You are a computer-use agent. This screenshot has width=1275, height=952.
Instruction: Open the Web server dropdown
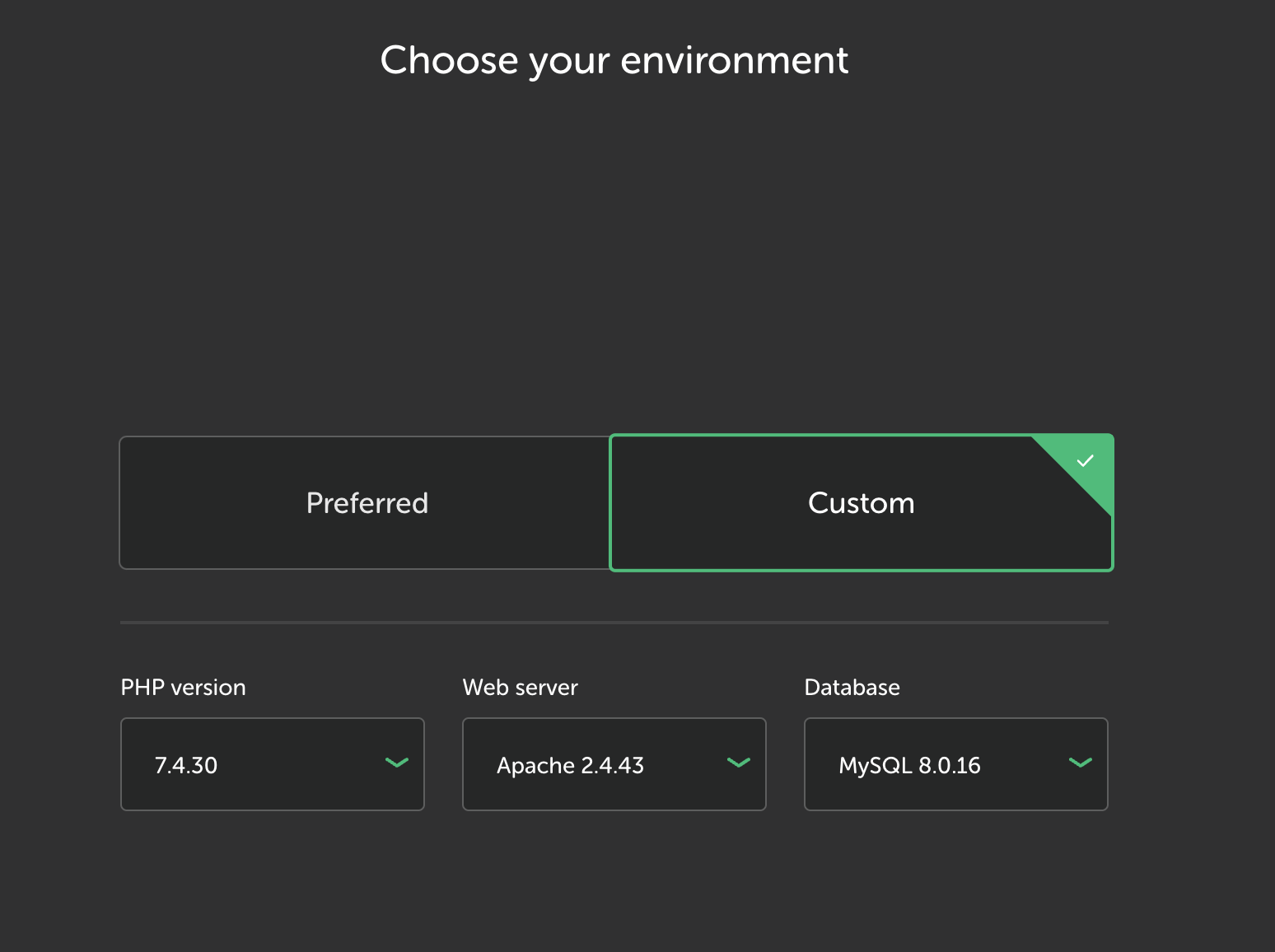point(614,764)
